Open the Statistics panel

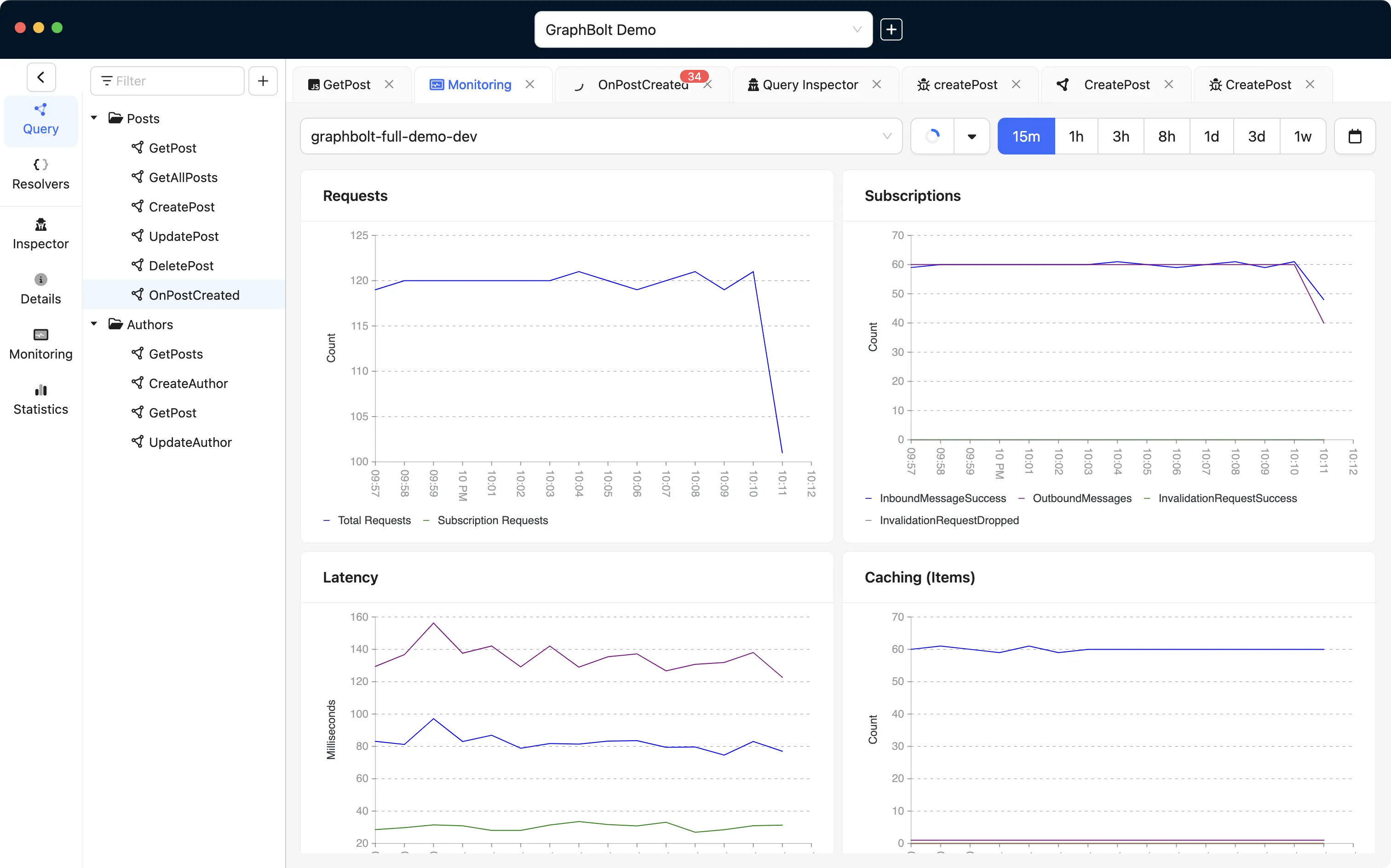(40, 399)
